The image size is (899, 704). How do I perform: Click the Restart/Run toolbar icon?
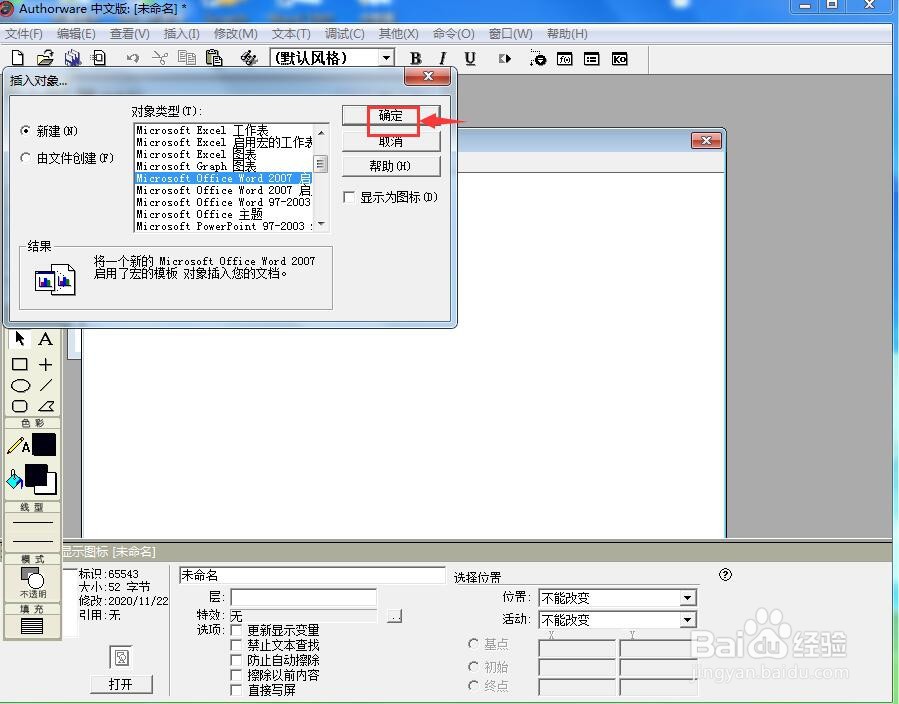click(x=505, y=58)
